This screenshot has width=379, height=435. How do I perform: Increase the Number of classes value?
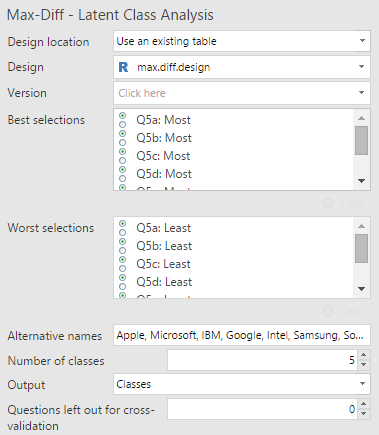(x=364, y=355)
